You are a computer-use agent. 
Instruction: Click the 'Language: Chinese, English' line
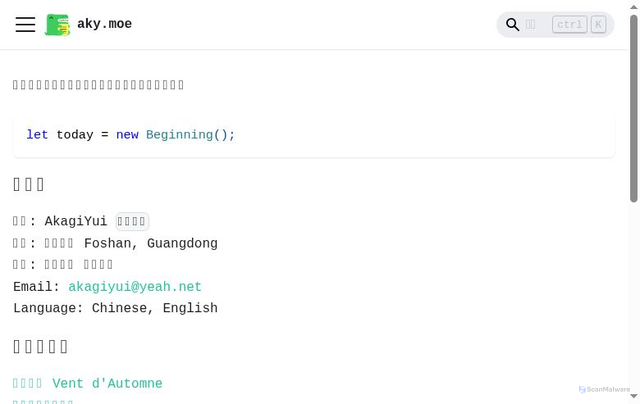[x=116, y=308]
